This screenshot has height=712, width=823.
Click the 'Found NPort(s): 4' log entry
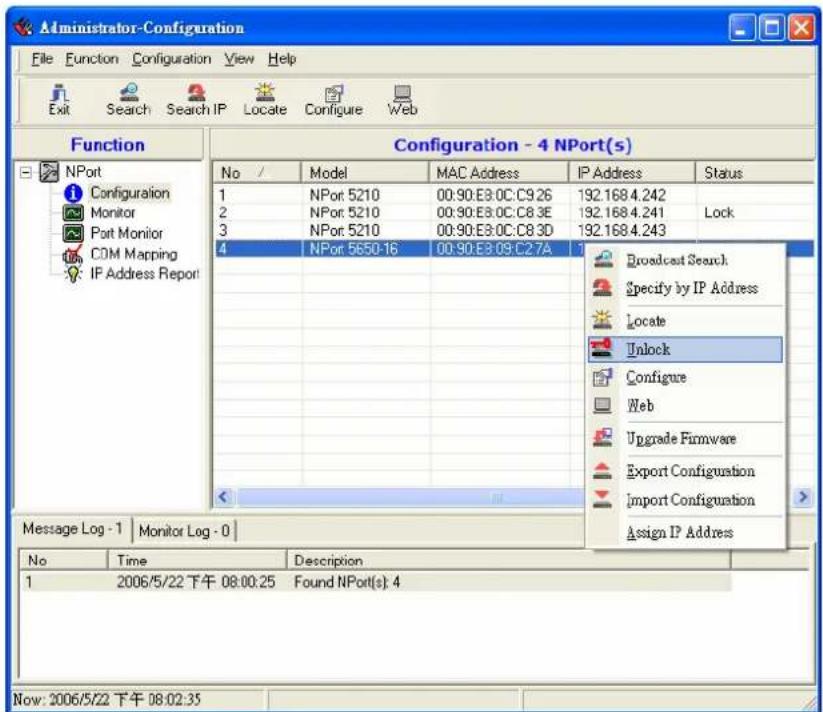(376, 582)
